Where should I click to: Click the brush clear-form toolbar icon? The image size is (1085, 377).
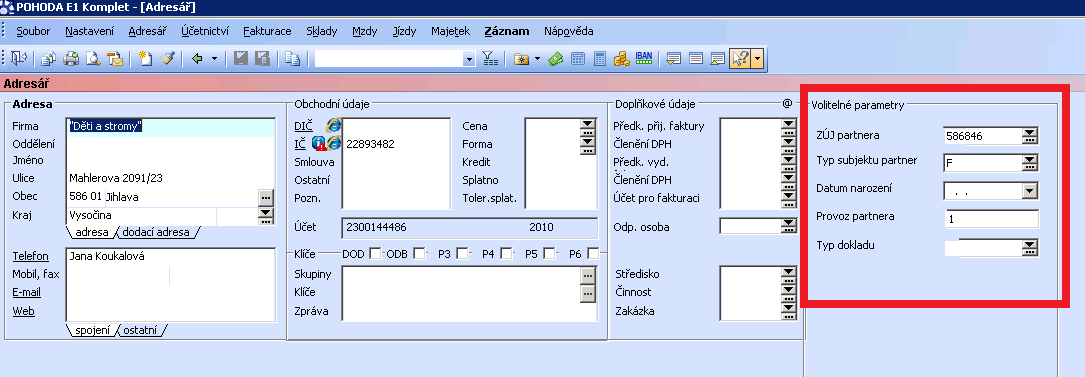167,59
